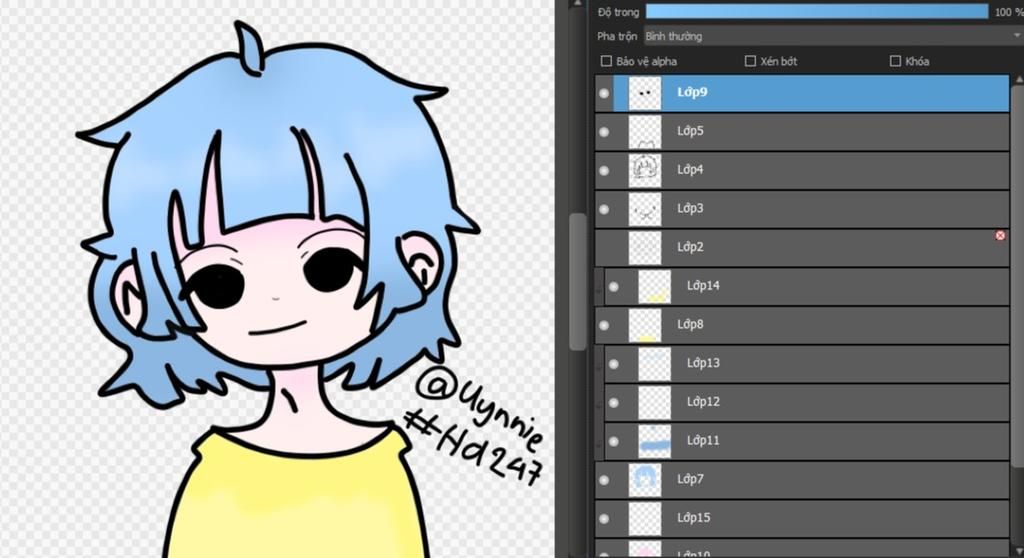Check the Xén bớt clipping option
The image size is (1024, 558).
750,61
